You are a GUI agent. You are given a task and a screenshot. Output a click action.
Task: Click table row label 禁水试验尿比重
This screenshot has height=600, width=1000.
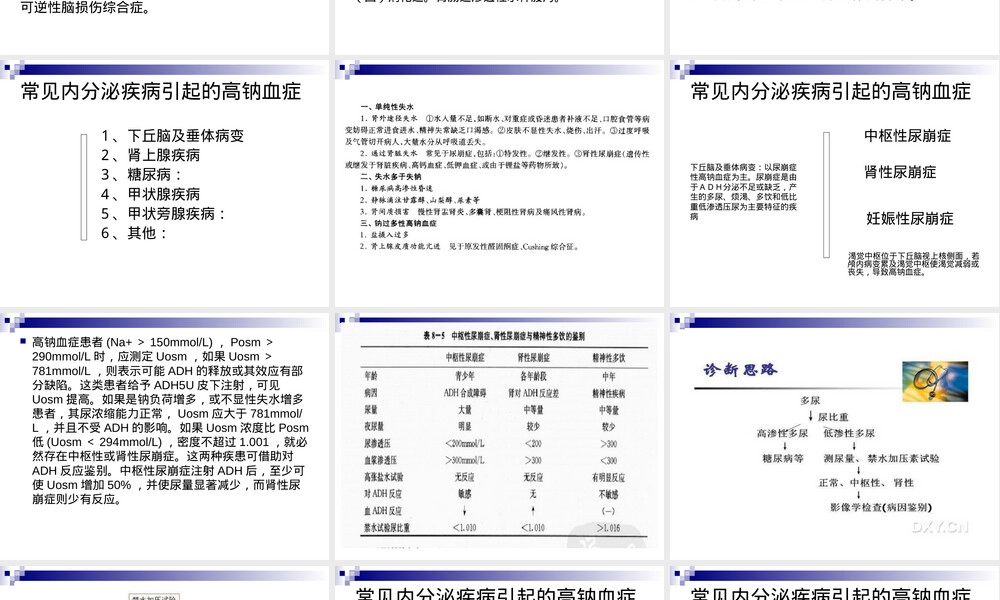point(387,528)
